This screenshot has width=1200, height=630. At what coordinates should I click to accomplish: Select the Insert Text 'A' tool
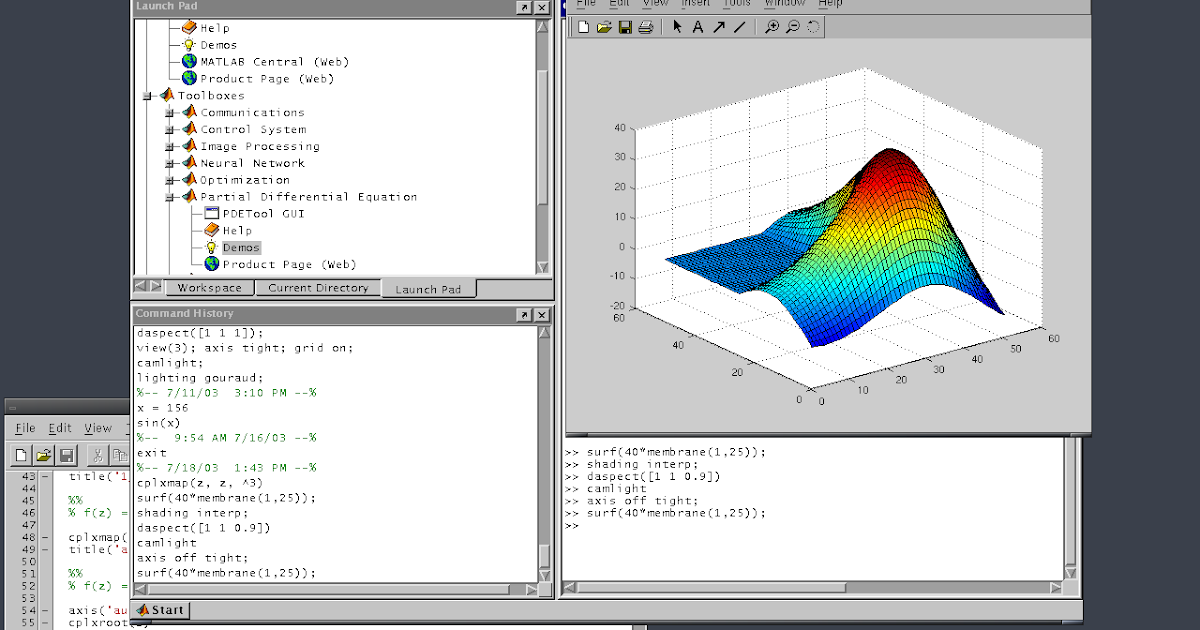click(698, 27)
